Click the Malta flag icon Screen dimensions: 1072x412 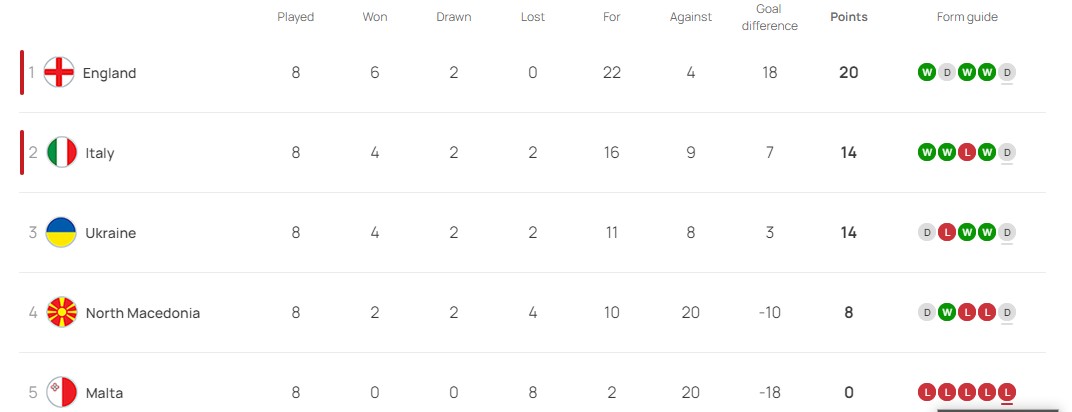pyautogui.click(x=62, y=392)
